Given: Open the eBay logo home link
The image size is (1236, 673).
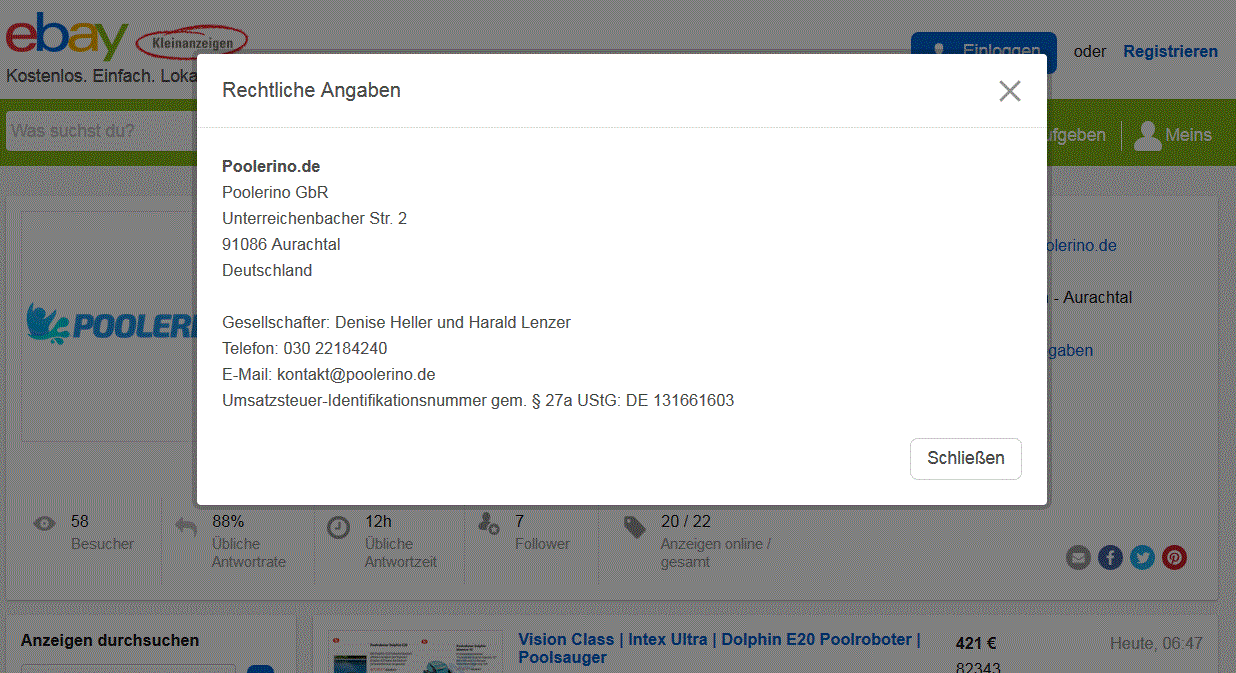Looking at the screenshot, I should 67,37.
